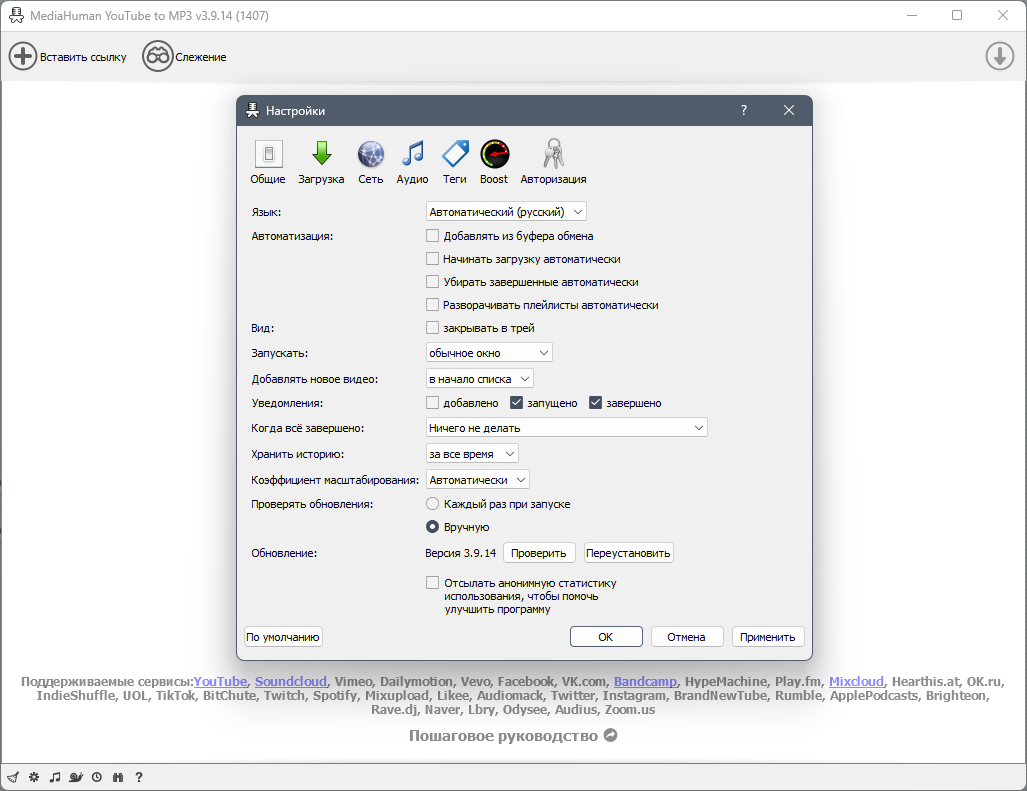Click the Слежение binoculars icon
1027x791 pixels.
(158, 56)
